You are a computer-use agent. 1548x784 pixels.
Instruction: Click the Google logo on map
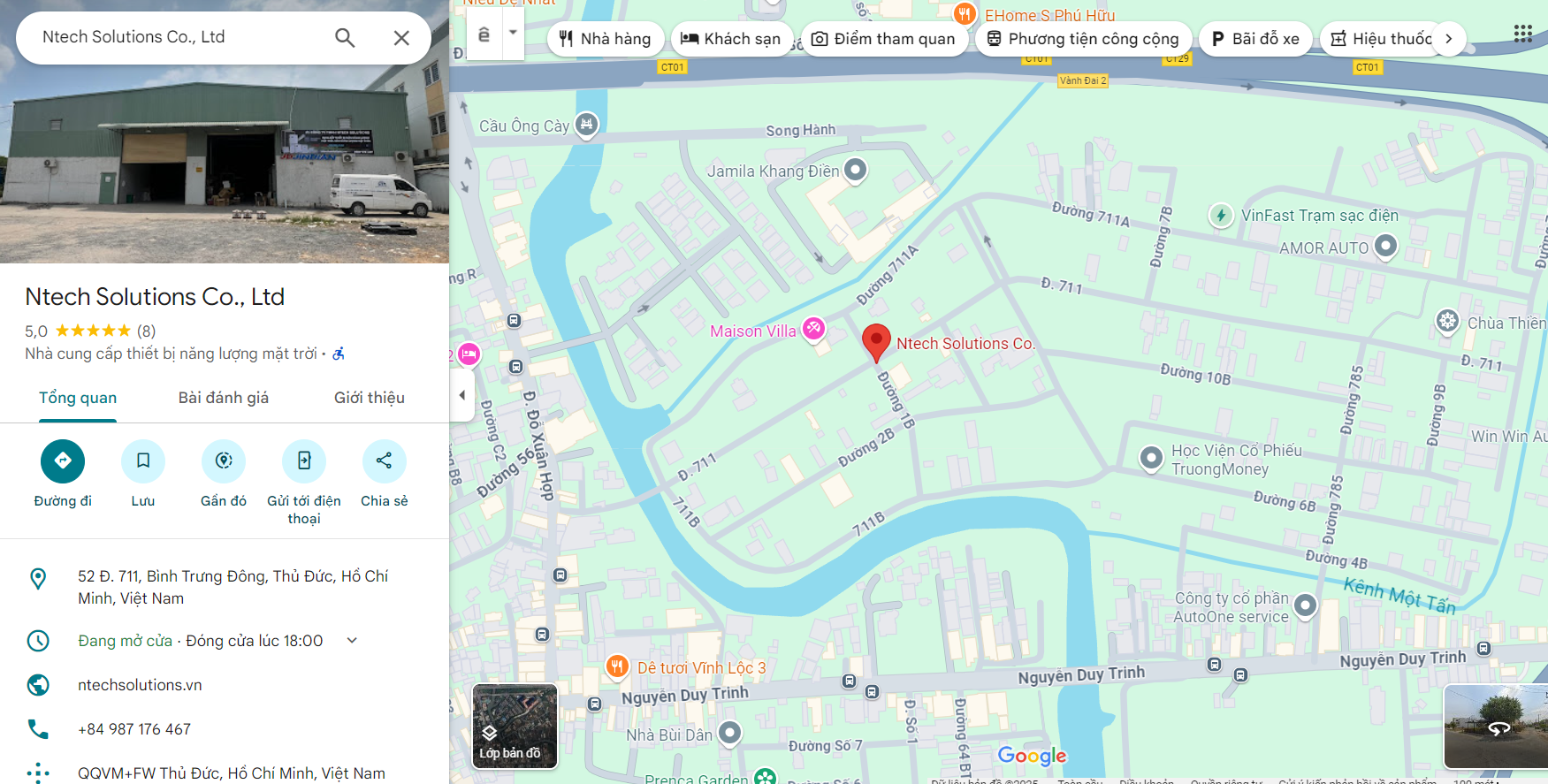pos(1032,756)
